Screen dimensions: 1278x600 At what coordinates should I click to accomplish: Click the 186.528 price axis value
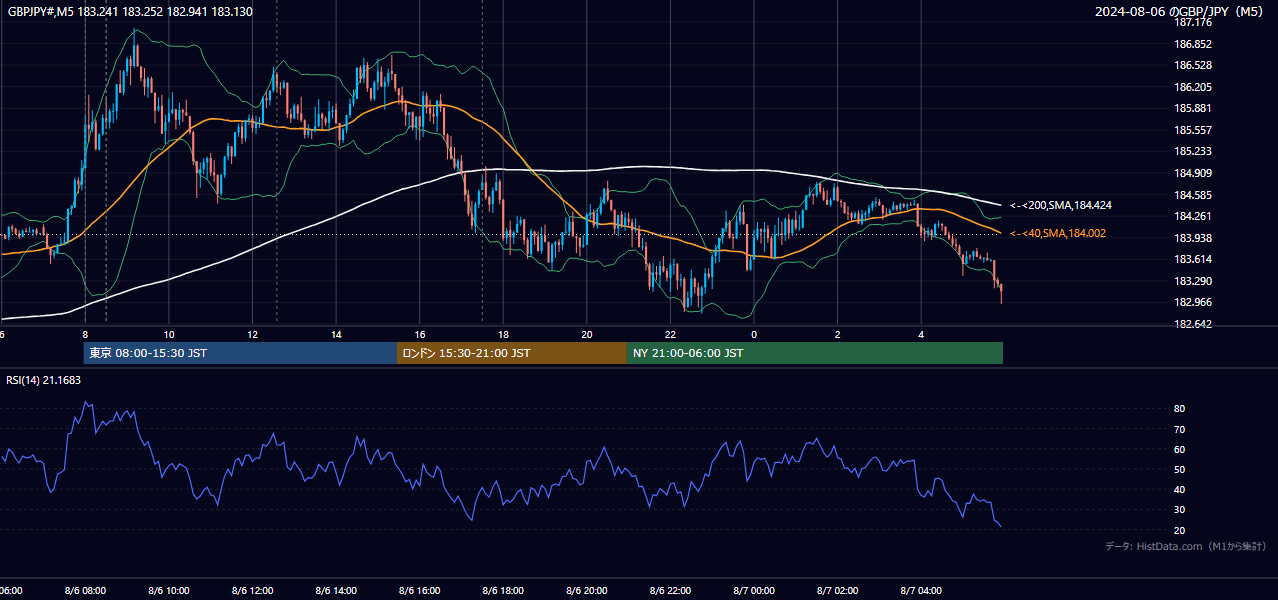pyautogui.click(x=1193, y=66)
